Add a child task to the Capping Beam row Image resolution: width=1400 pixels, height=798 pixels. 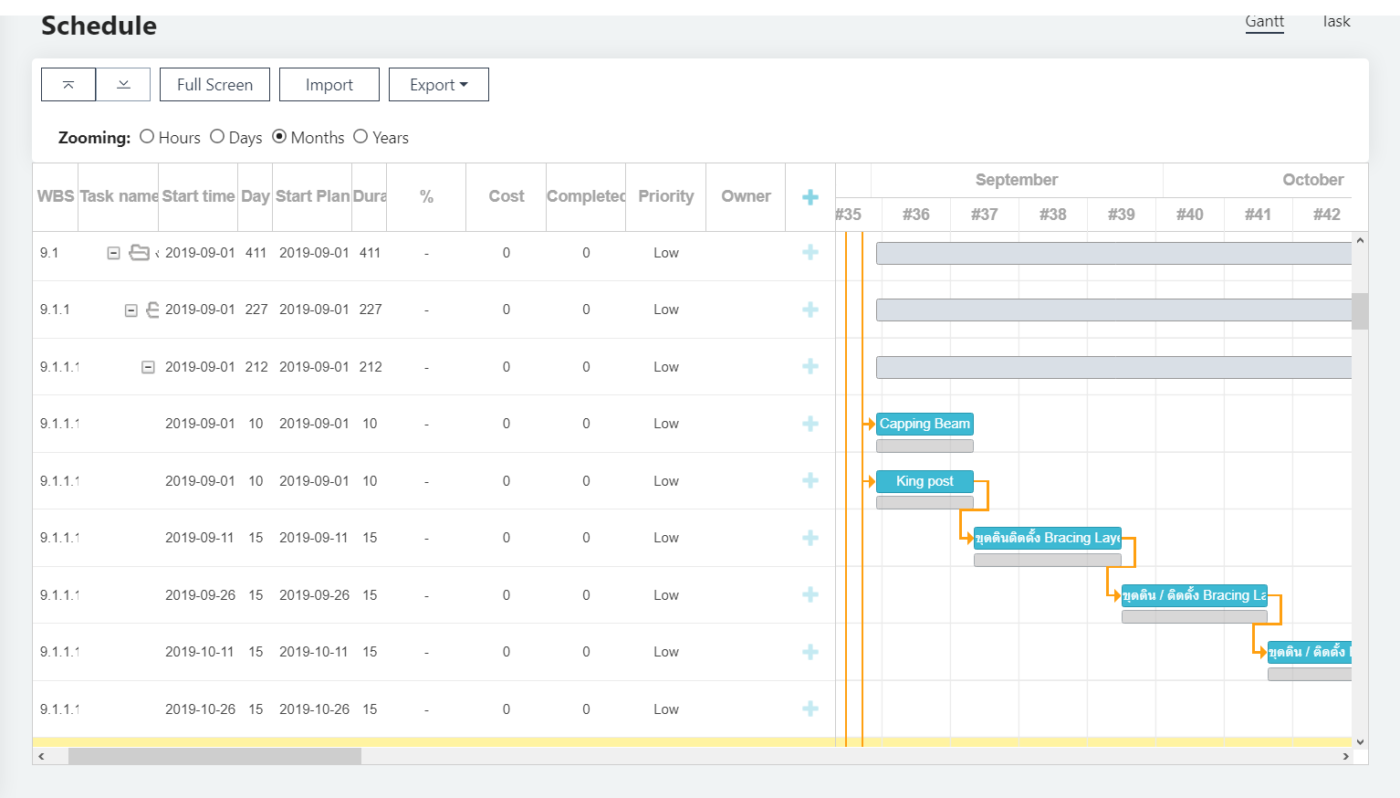coord(810,423)
